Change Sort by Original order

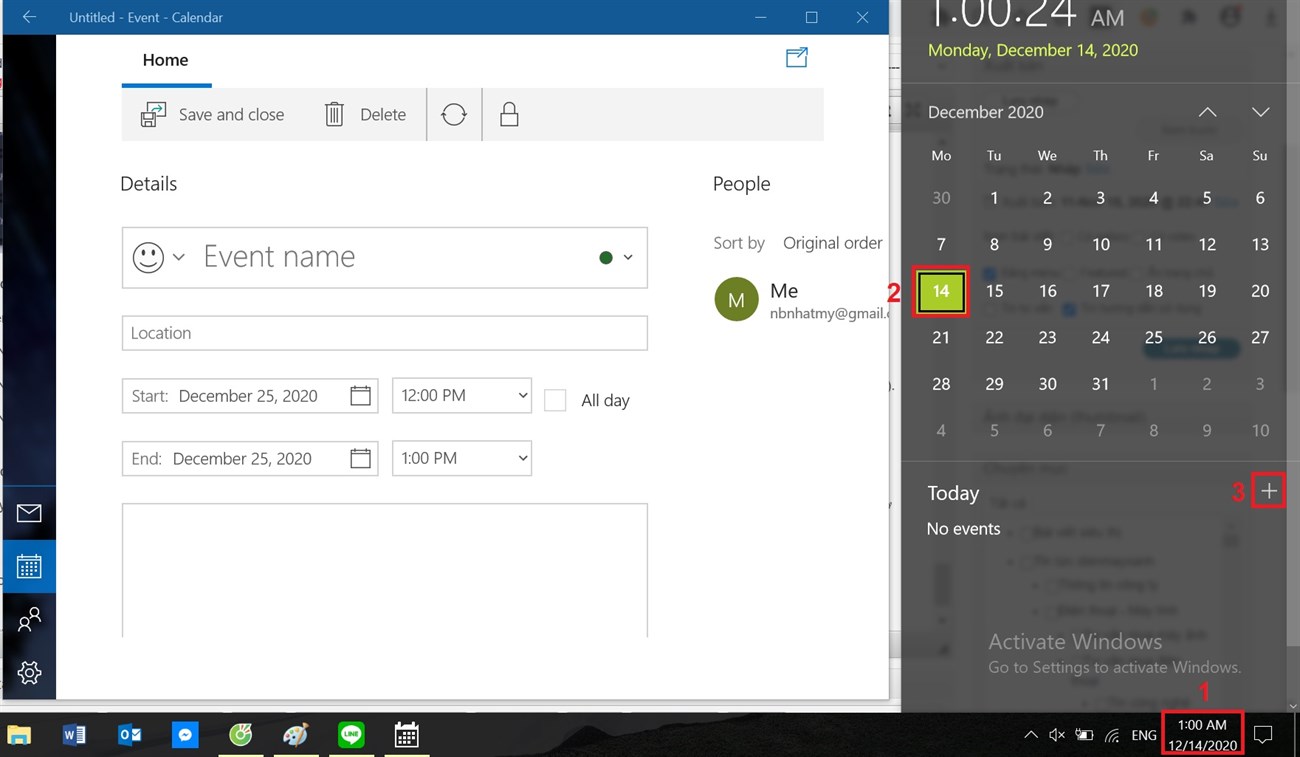tap(832, 243)
